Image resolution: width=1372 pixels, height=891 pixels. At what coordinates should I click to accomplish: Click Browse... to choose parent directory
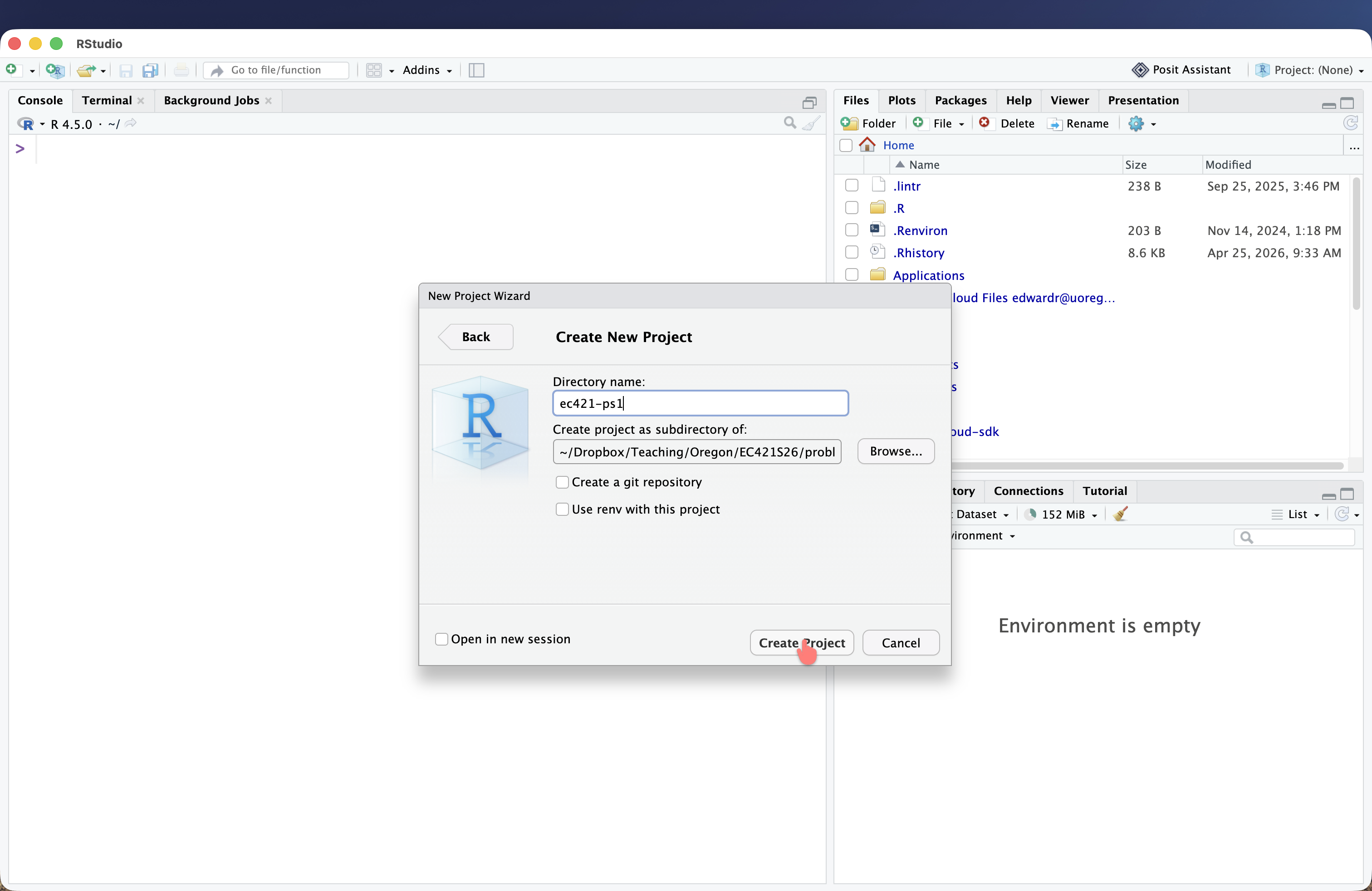pos(895,451)
